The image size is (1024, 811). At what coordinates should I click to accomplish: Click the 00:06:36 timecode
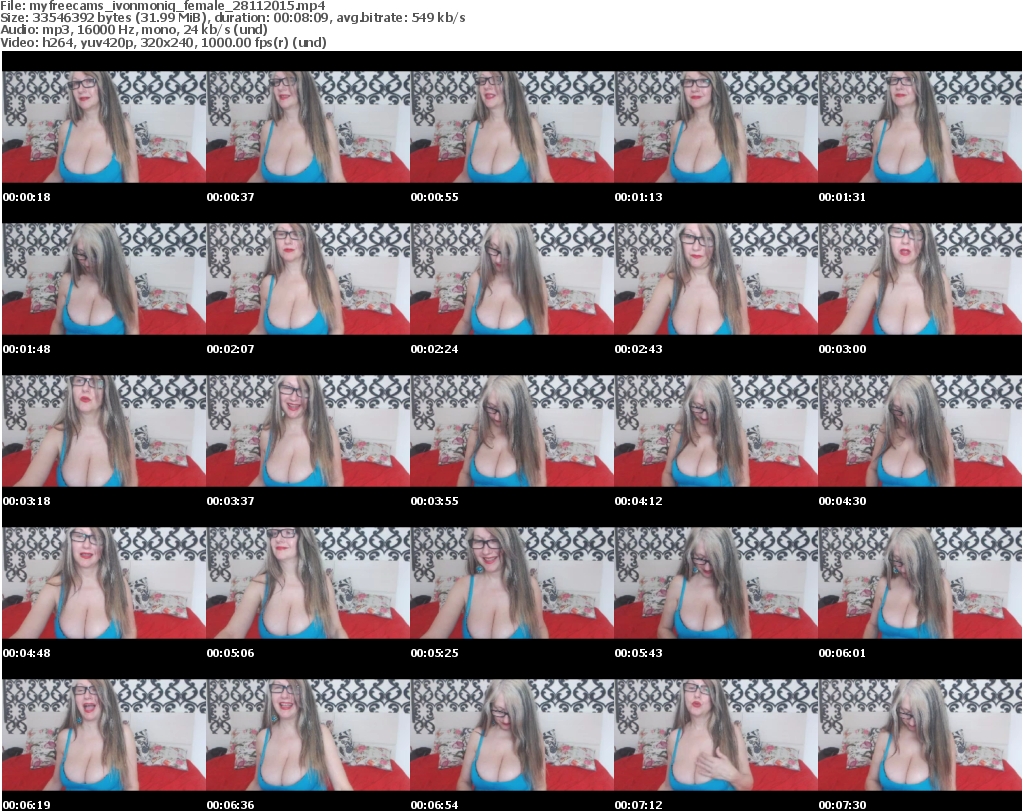(x=231, y=805)
